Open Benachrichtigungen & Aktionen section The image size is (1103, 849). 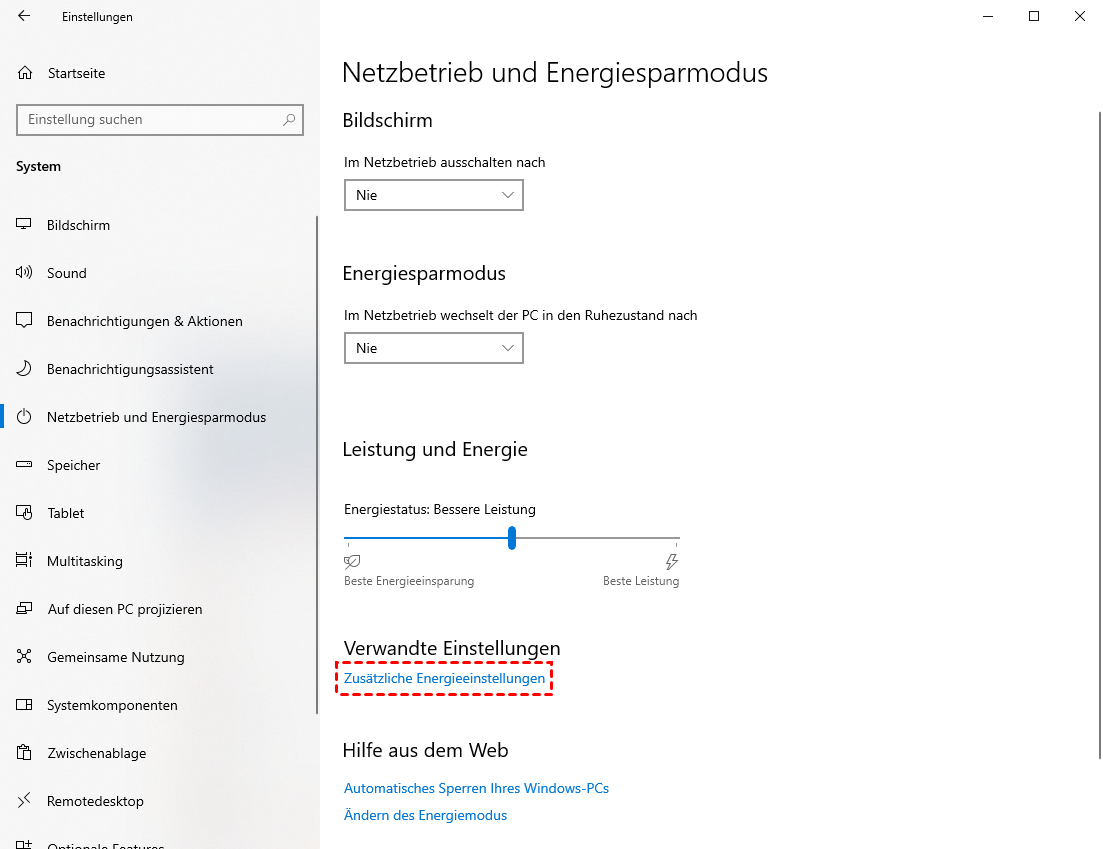[x=144, y=321]
